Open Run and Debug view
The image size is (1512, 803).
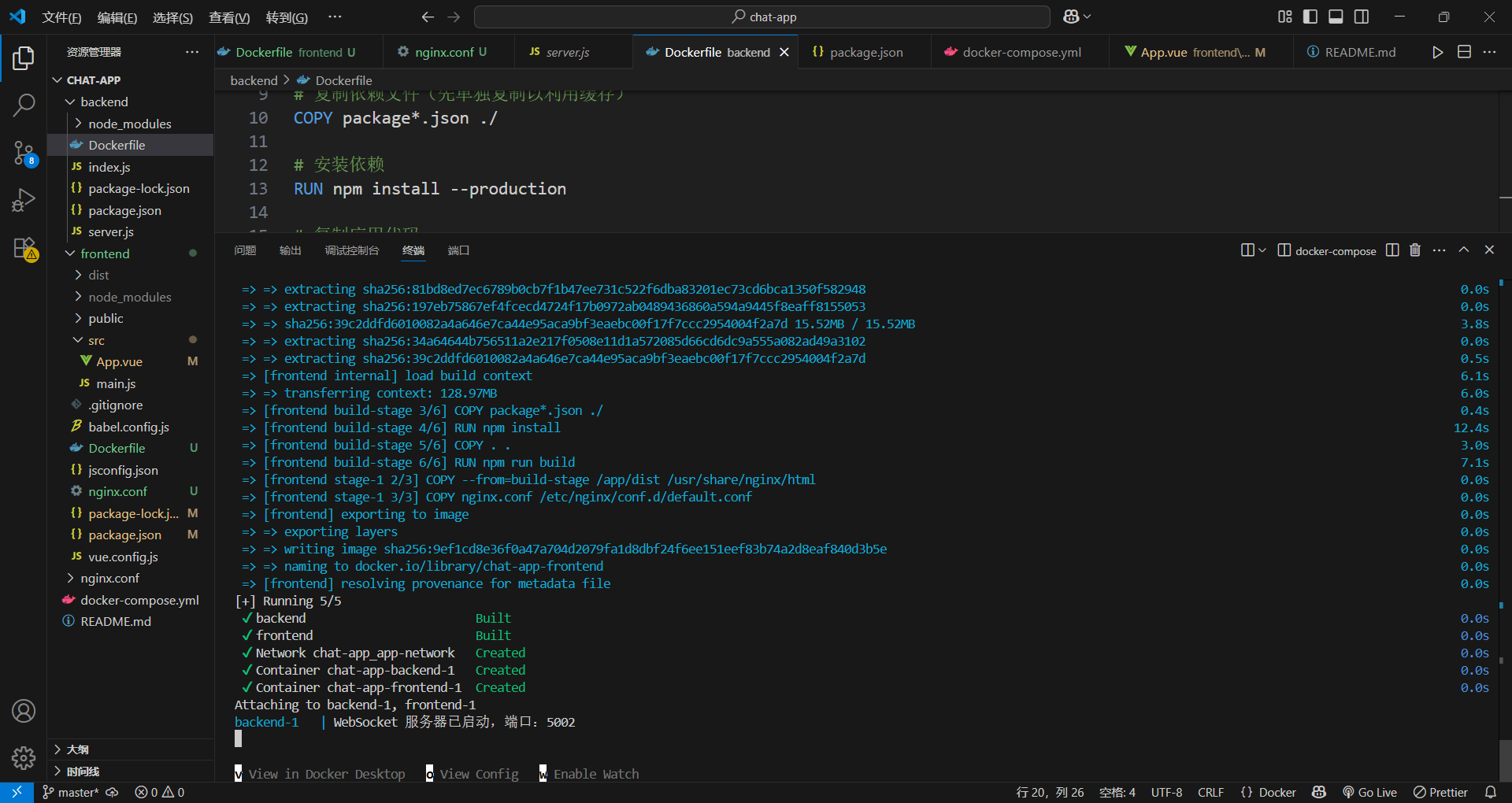tap(24, 200)
